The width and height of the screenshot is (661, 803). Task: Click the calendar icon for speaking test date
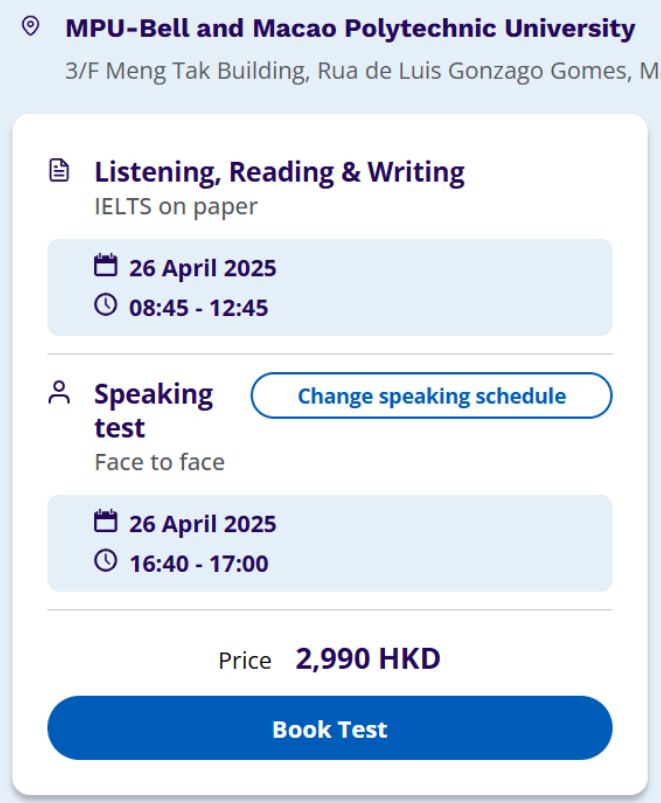coord(105,521)
